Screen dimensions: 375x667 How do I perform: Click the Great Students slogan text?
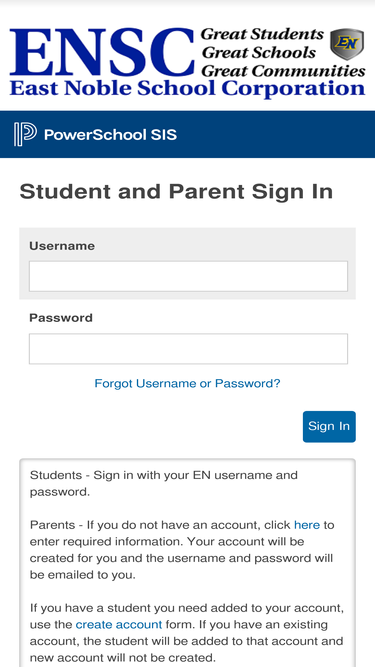(262, 34)
